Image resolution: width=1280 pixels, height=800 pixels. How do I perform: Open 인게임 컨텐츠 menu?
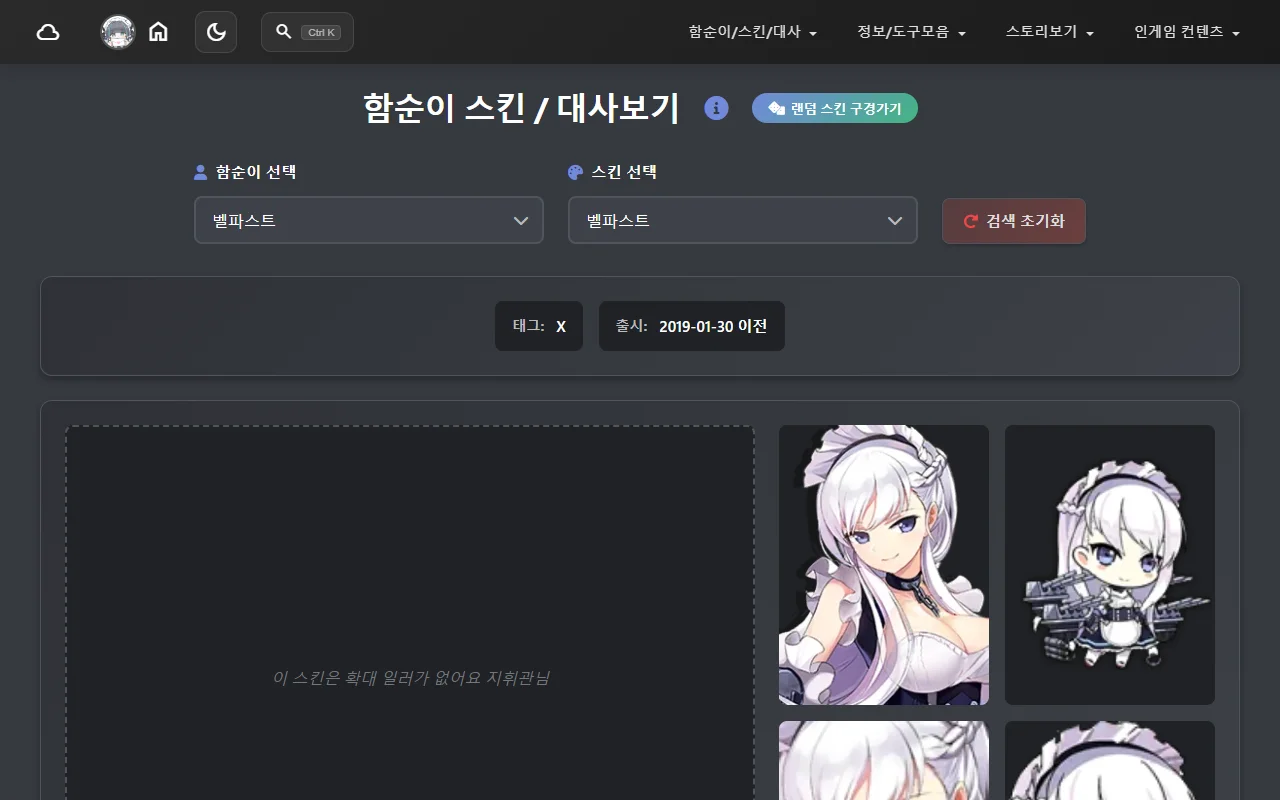click(1187, 32)
